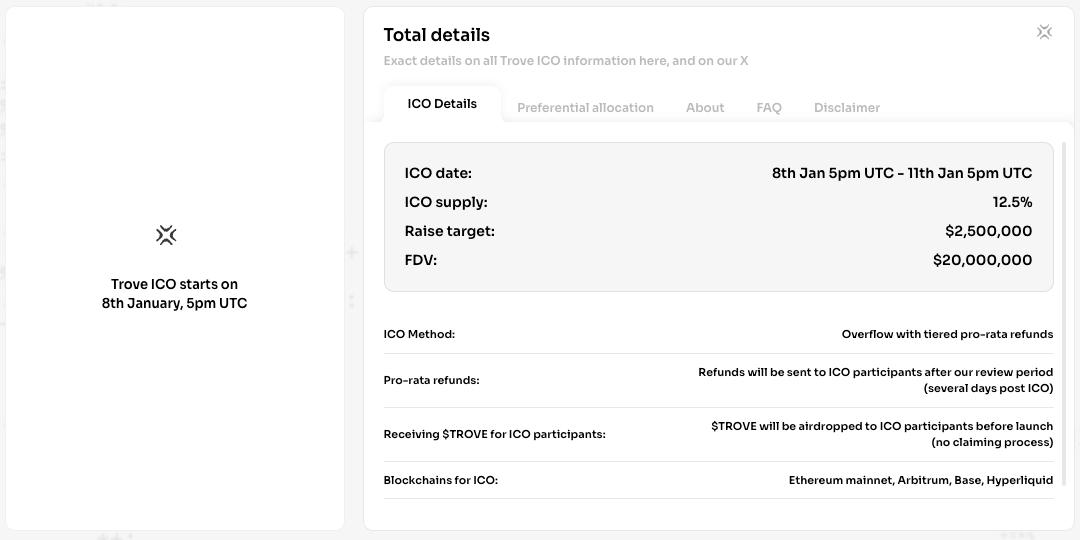Screen dimensions: 1080x540
Task: Click the Pro-rata refunds row label
Action: pyautogui.click(x=431, y=380)
